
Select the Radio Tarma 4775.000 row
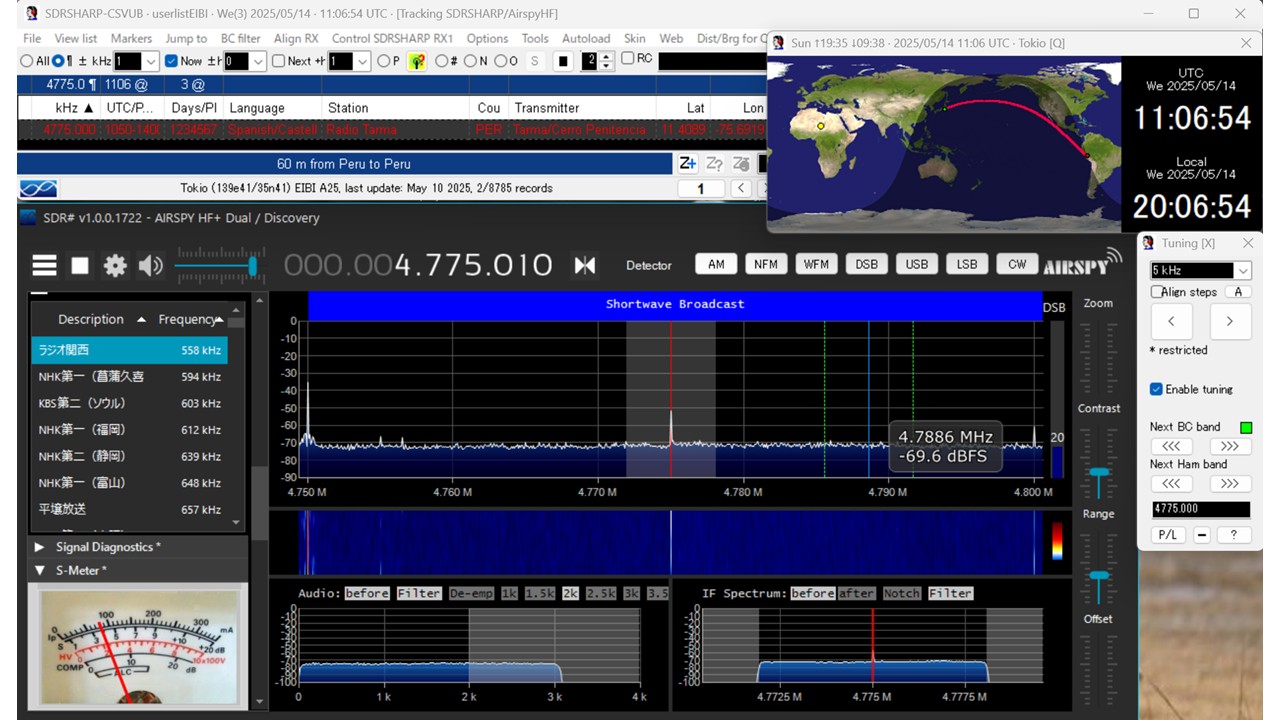[392, 130]
